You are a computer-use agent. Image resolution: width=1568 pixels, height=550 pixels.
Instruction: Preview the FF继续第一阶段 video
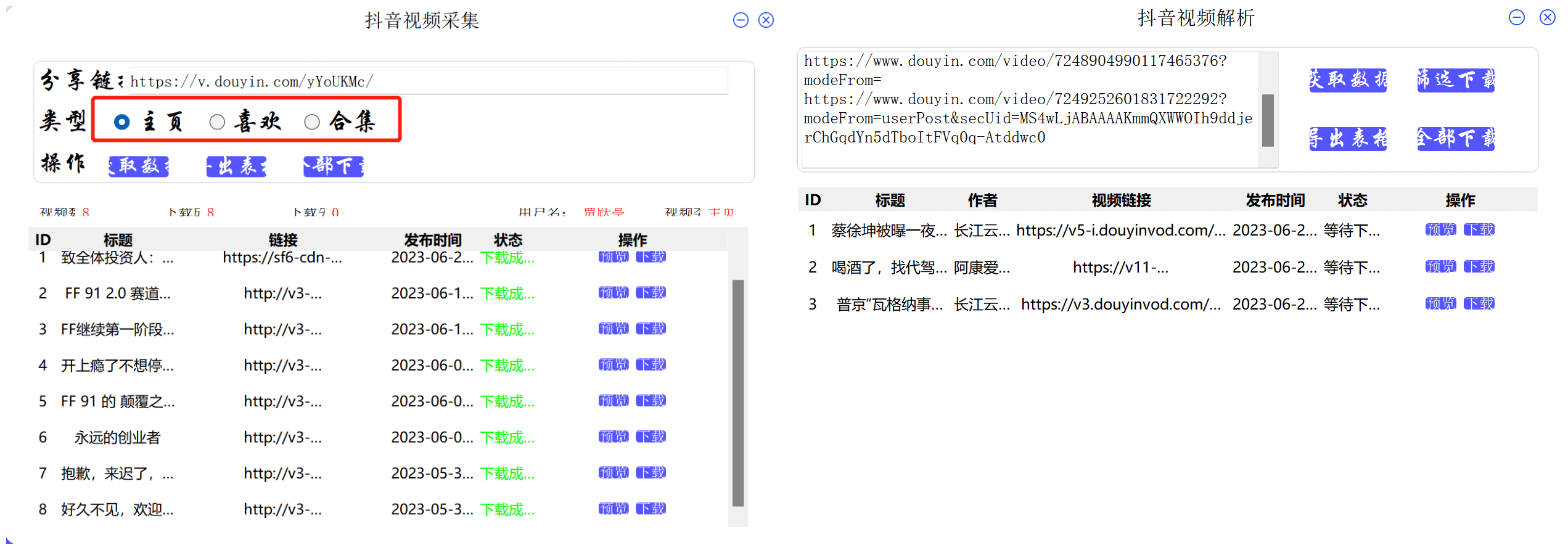point(613,329)
